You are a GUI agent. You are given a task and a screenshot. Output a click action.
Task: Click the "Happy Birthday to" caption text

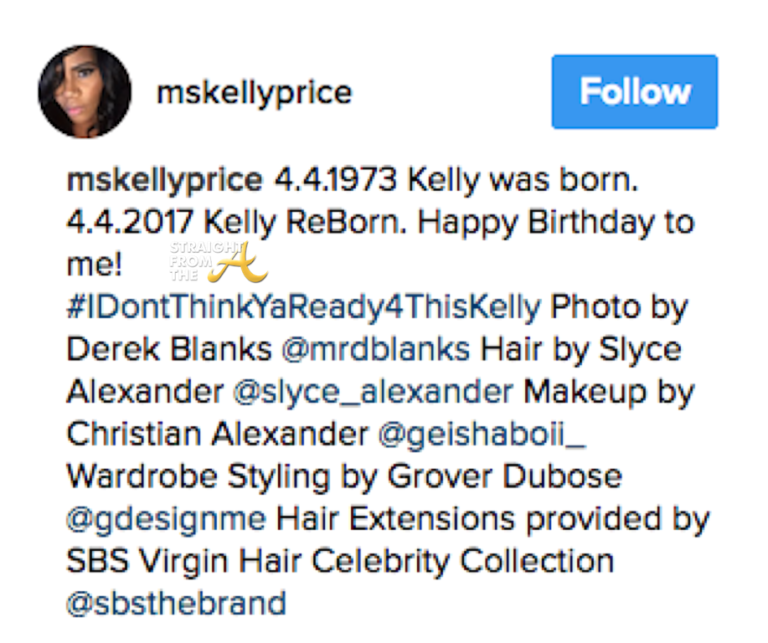[x=581, y=223]
